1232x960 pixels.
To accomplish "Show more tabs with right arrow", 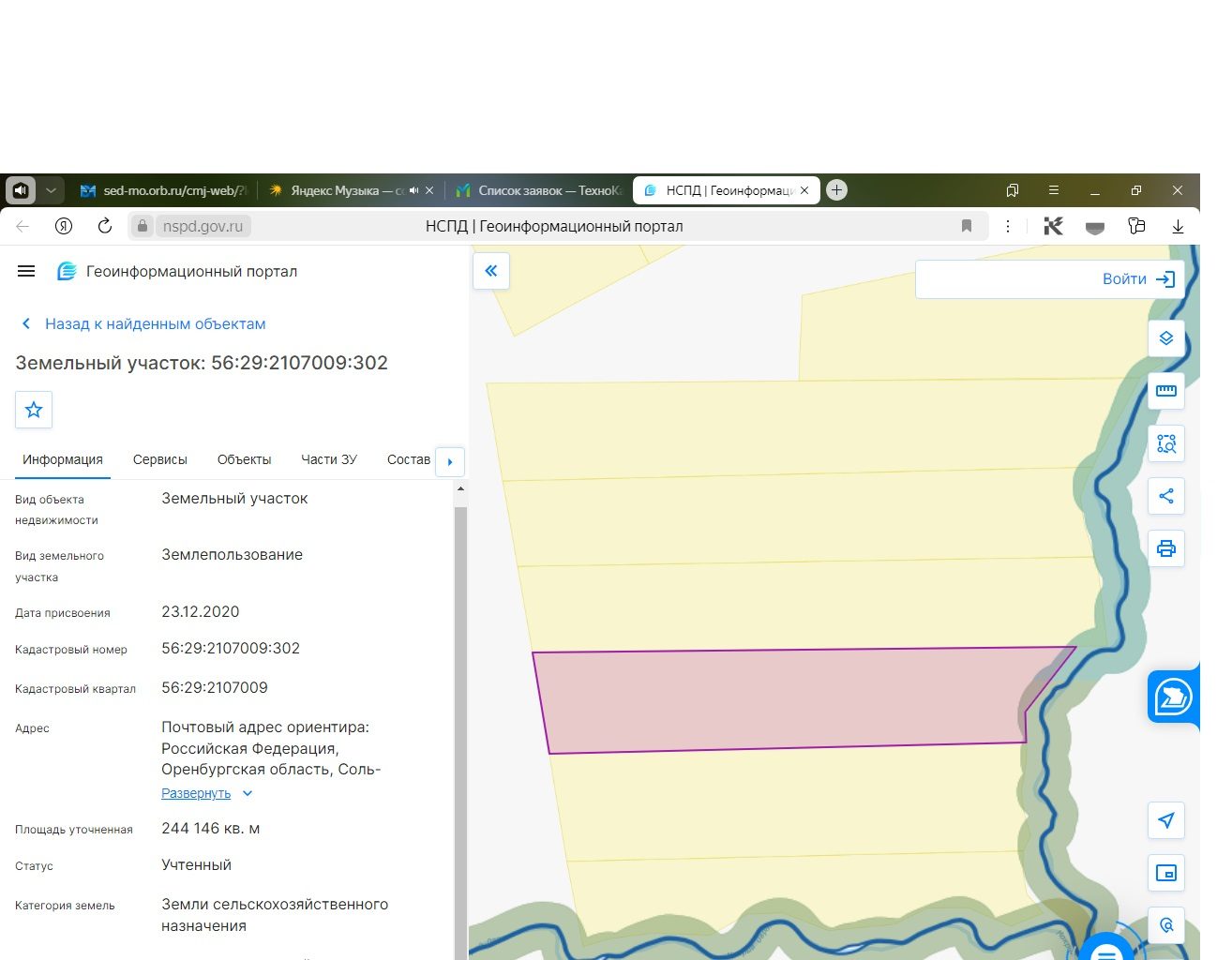I will tap(450, 461).
